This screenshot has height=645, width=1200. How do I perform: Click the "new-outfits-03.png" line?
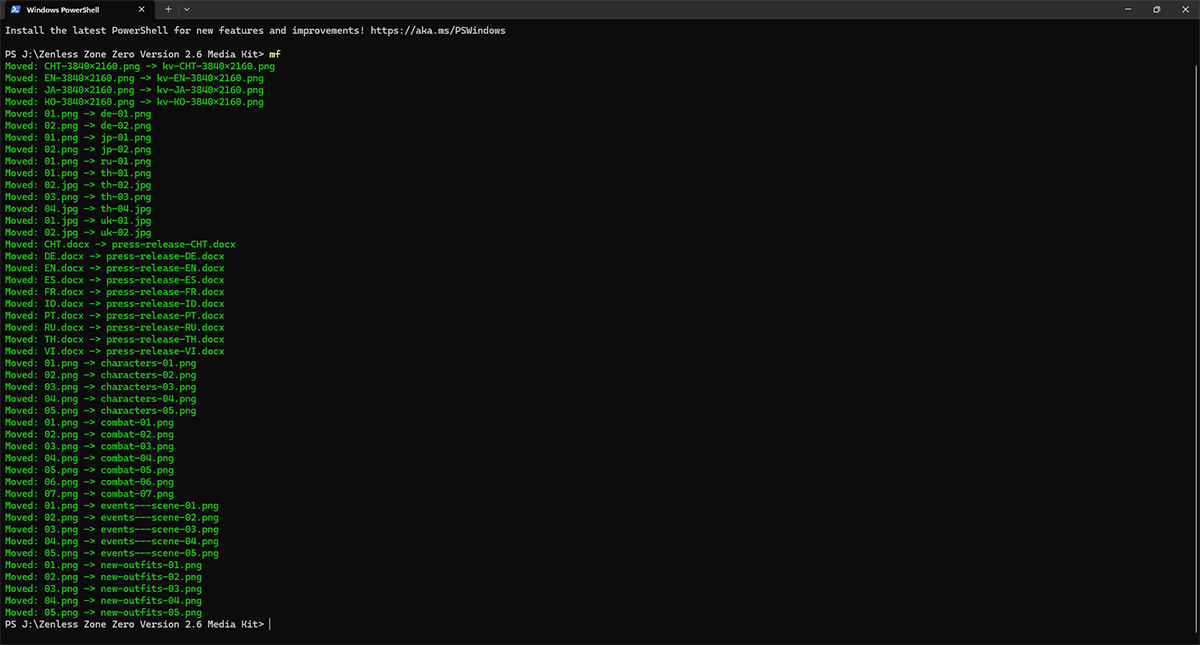click(x=103, y=589)
